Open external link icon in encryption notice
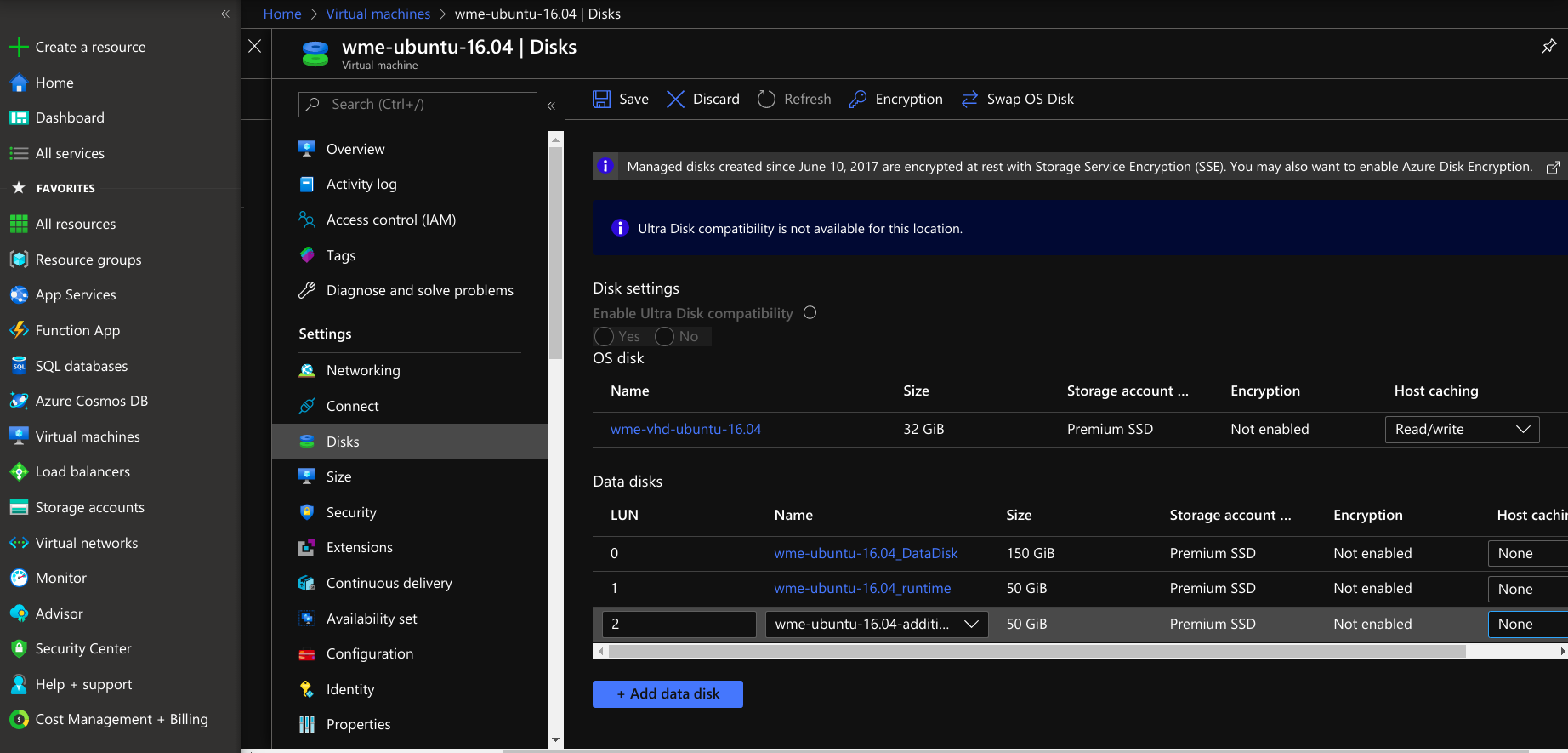1568x753 pixels. (x=1553, y=168)
